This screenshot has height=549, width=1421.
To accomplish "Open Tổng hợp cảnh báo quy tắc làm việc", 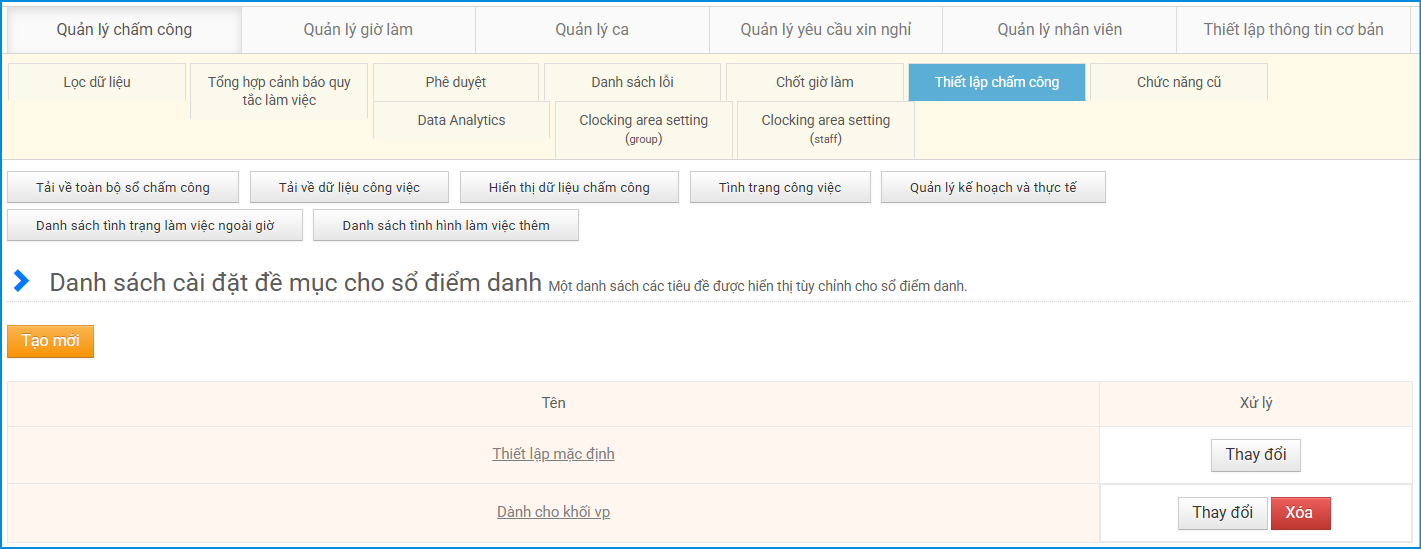I will [x=279, y=91].
